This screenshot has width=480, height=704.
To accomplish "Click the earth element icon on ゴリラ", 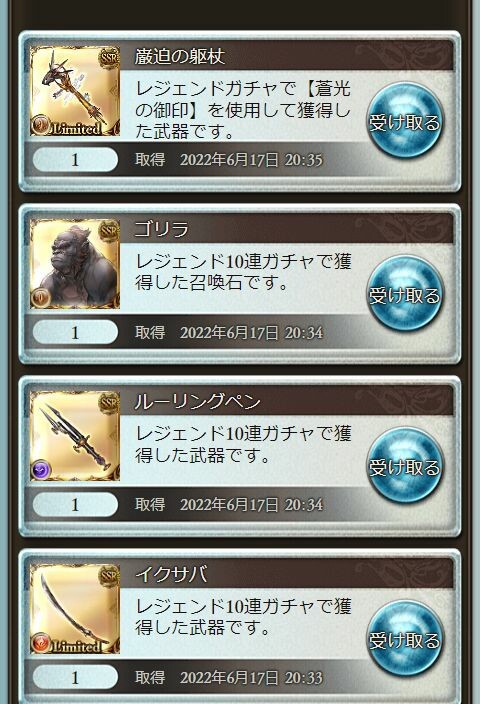I will pos(41,298).
